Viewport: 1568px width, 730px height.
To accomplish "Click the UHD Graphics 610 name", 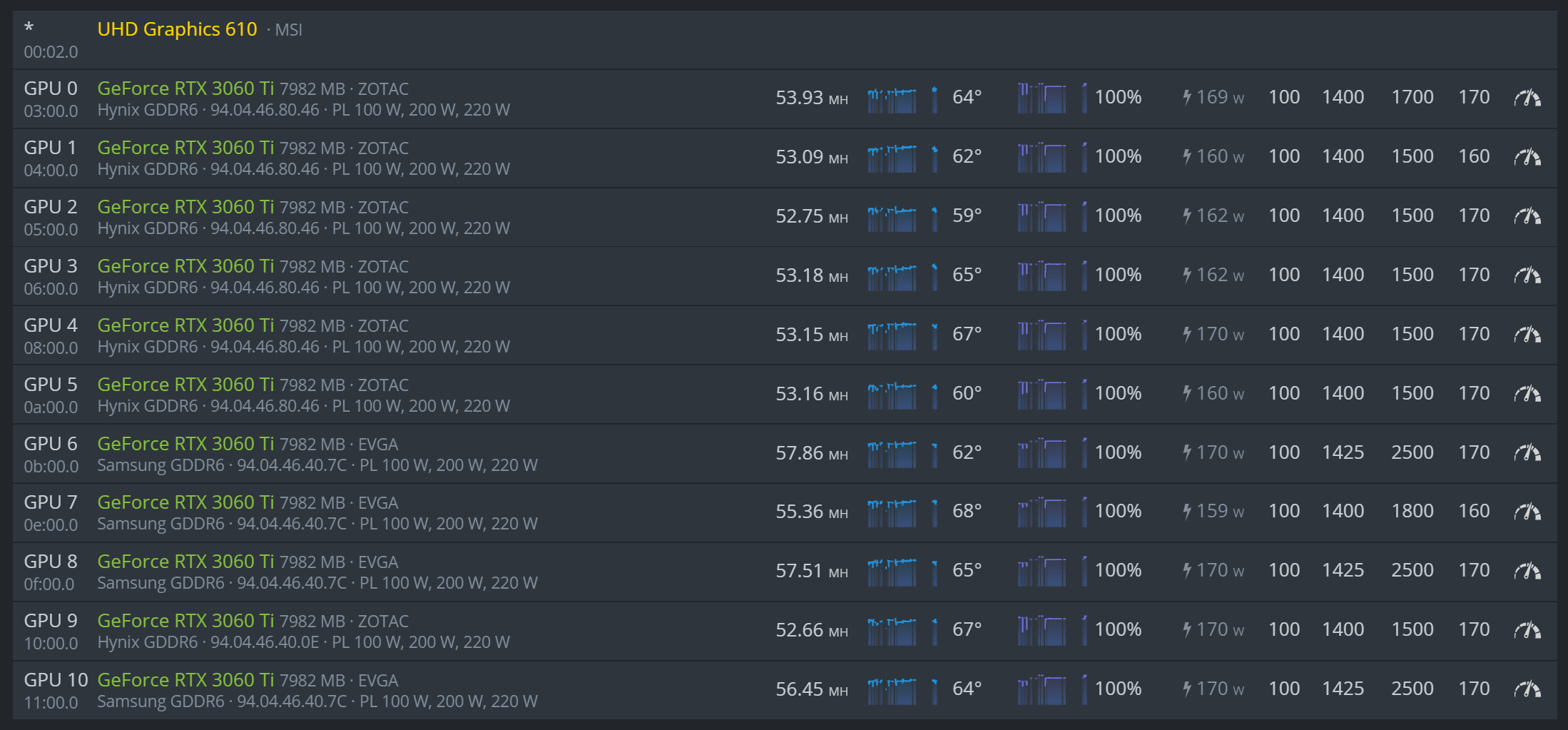I will tap(177, 29).
